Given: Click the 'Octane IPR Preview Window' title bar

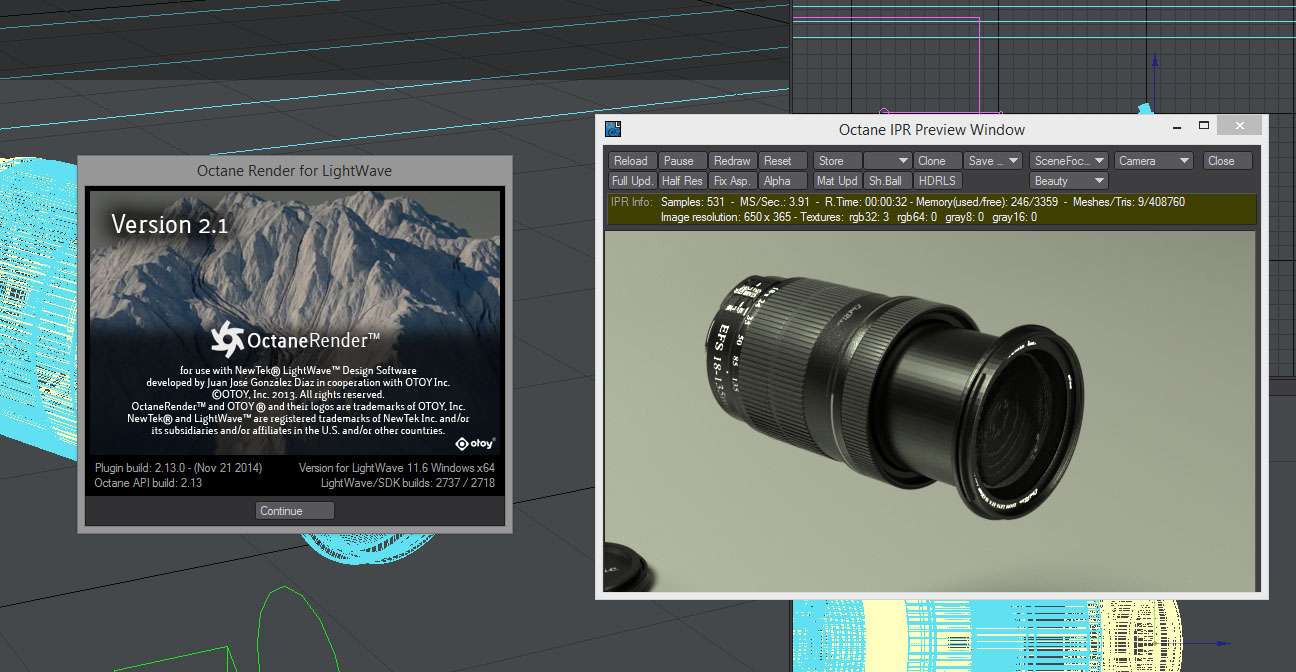Looking at the screenshot, I should coord(932,130).
